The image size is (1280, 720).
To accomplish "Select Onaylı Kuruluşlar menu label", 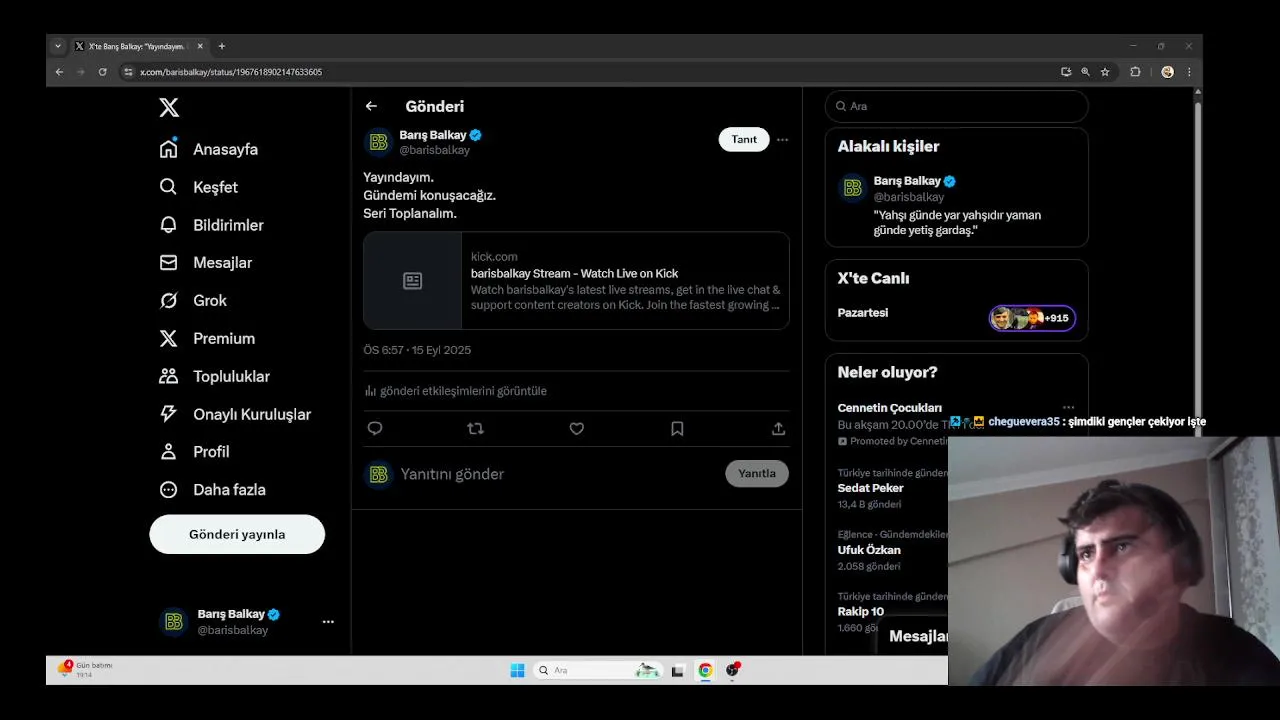I will [x=252, y=414].
